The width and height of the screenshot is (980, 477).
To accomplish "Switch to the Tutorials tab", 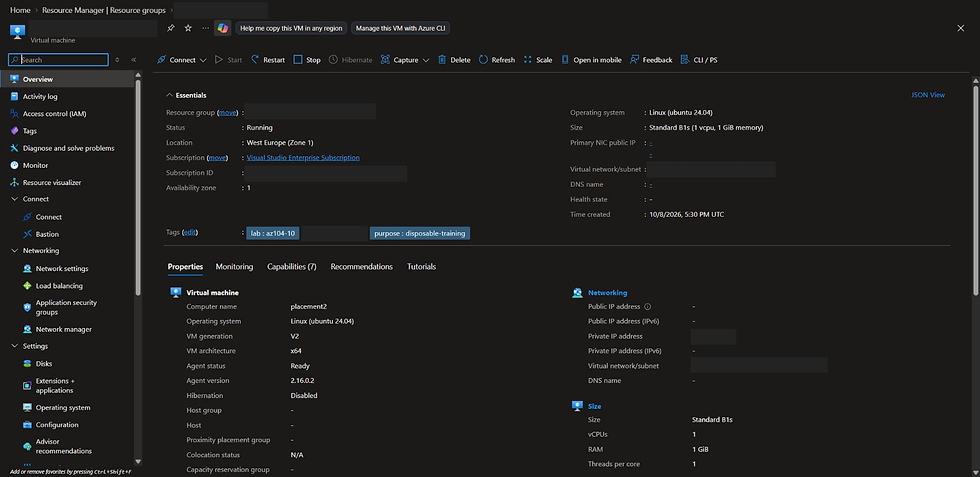I will [421, 266].
